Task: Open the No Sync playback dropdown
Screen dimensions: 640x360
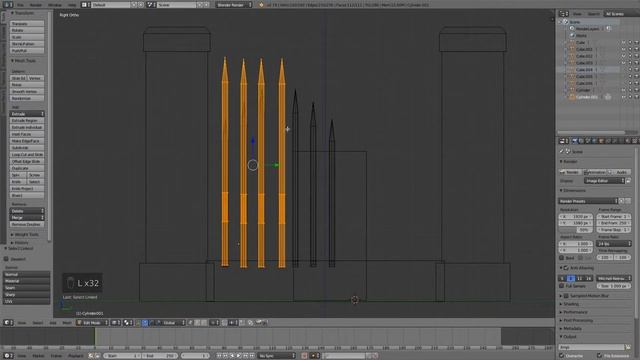Action: 277,356
